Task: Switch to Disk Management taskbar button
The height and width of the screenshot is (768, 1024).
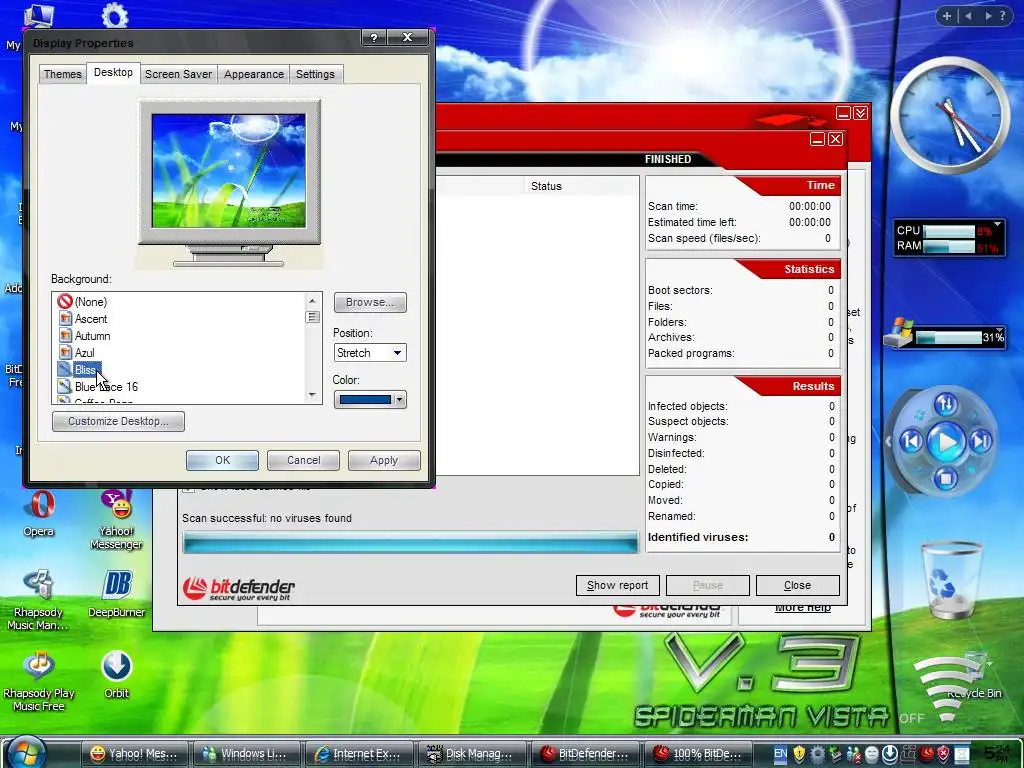Action: (472, 754)
